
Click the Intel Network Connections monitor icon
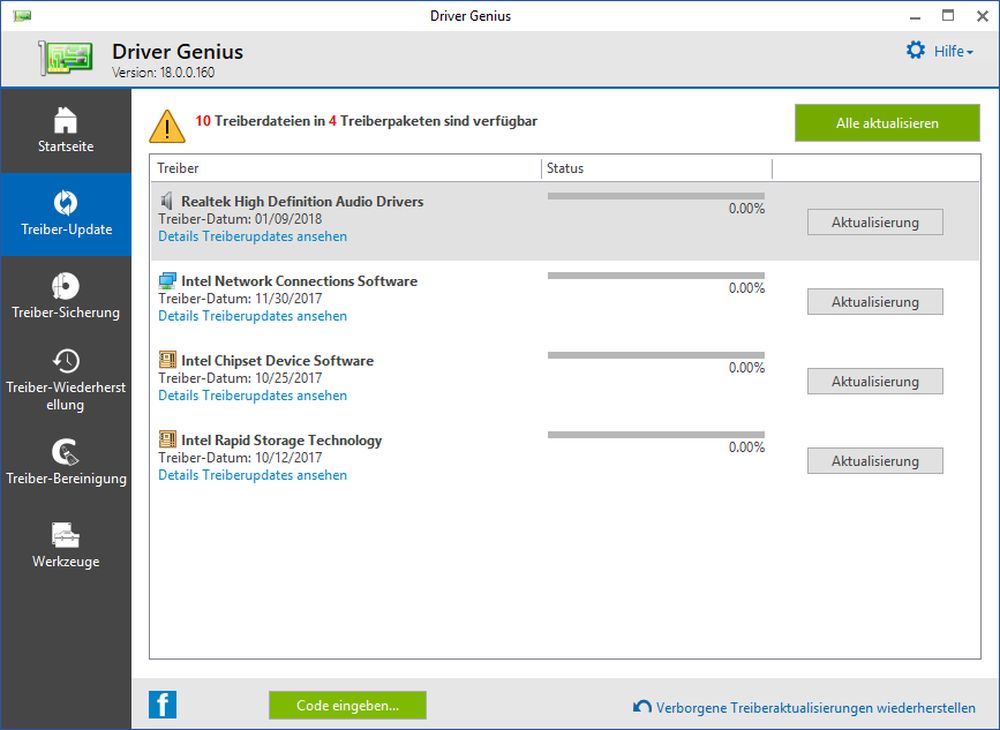point(167,281)
